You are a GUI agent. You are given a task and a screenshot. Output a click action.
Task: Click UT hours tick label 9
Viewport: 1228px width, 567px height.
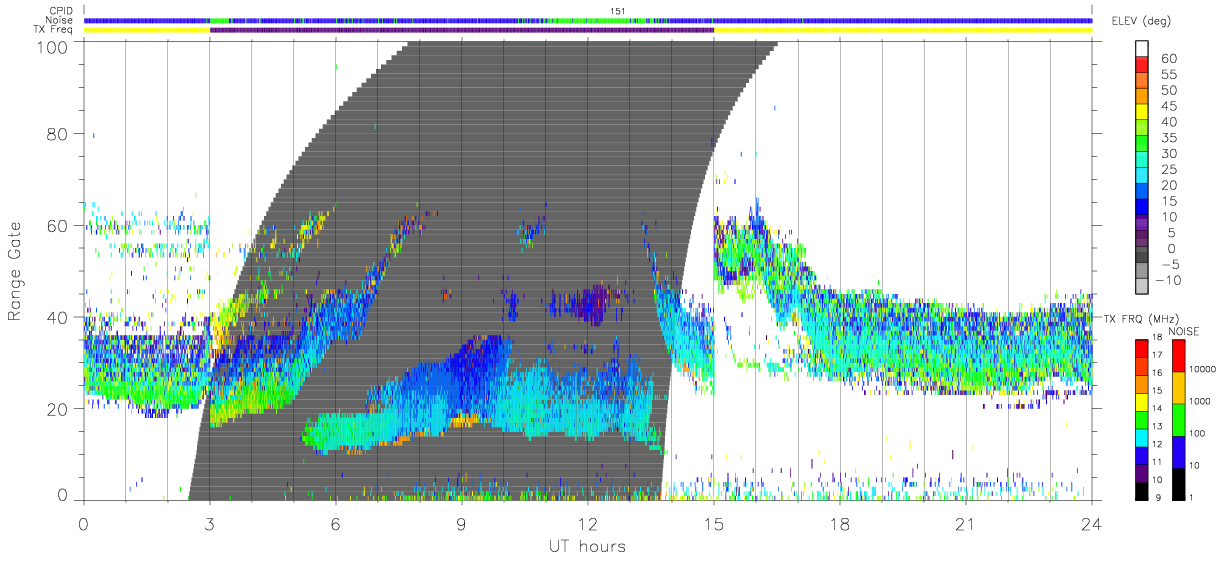pyautogui.click(x=461, y=524)
